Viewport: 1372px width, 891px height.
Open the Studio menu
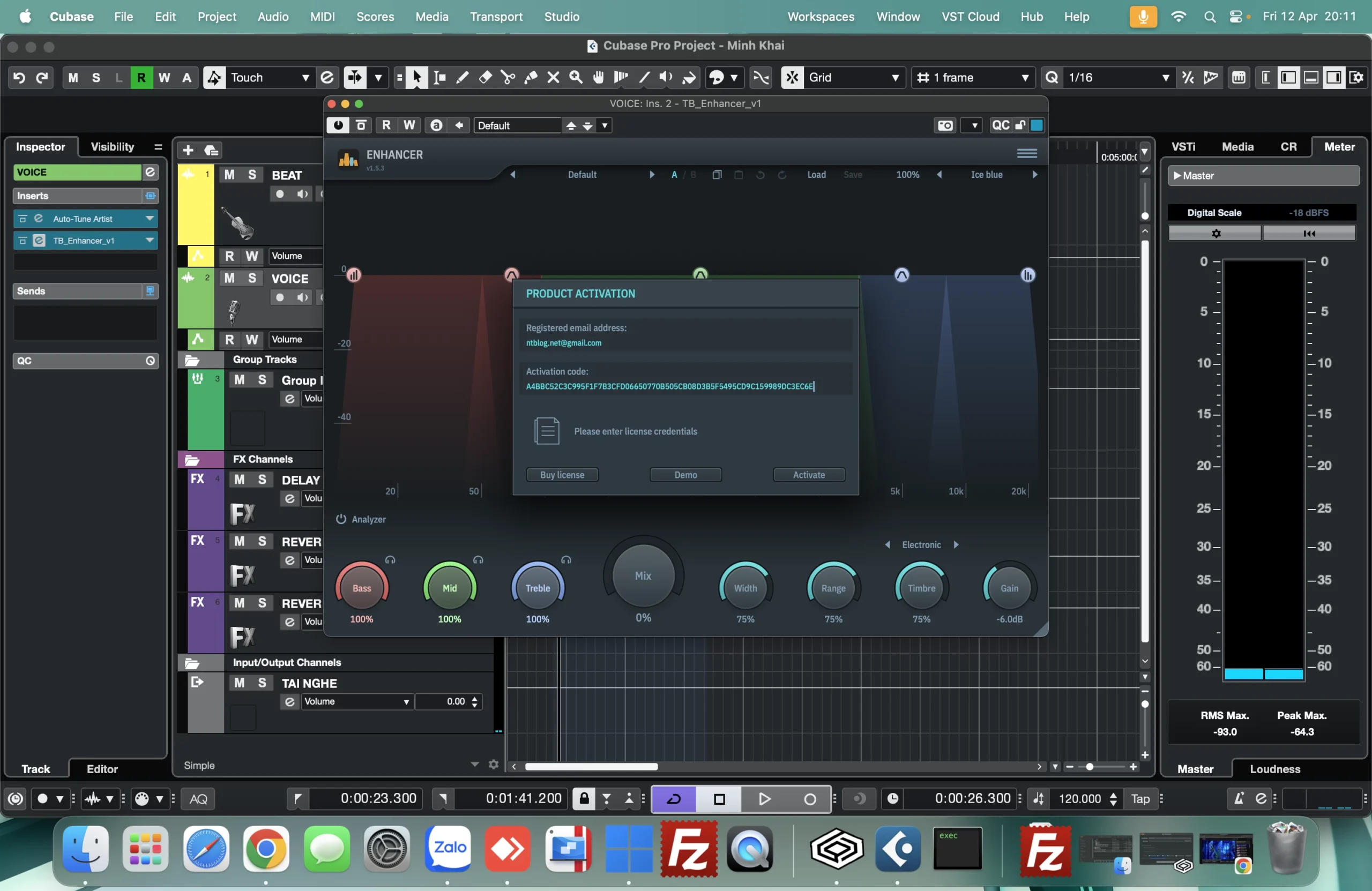[562, 17]
